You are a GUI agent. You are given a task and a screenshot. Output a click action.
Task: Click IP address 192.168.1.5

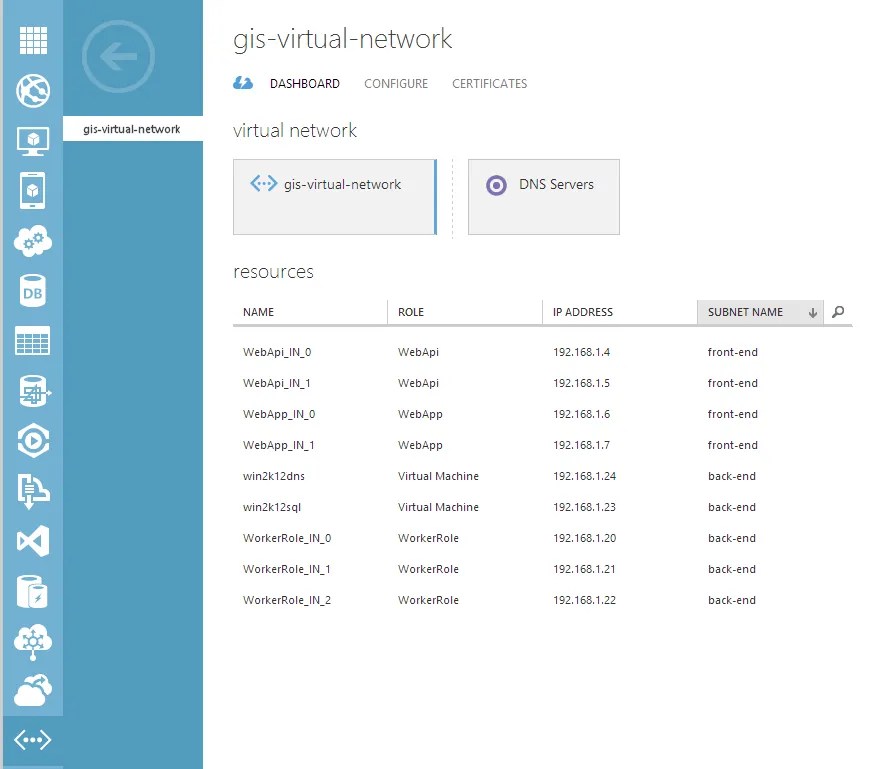[581, 383]
